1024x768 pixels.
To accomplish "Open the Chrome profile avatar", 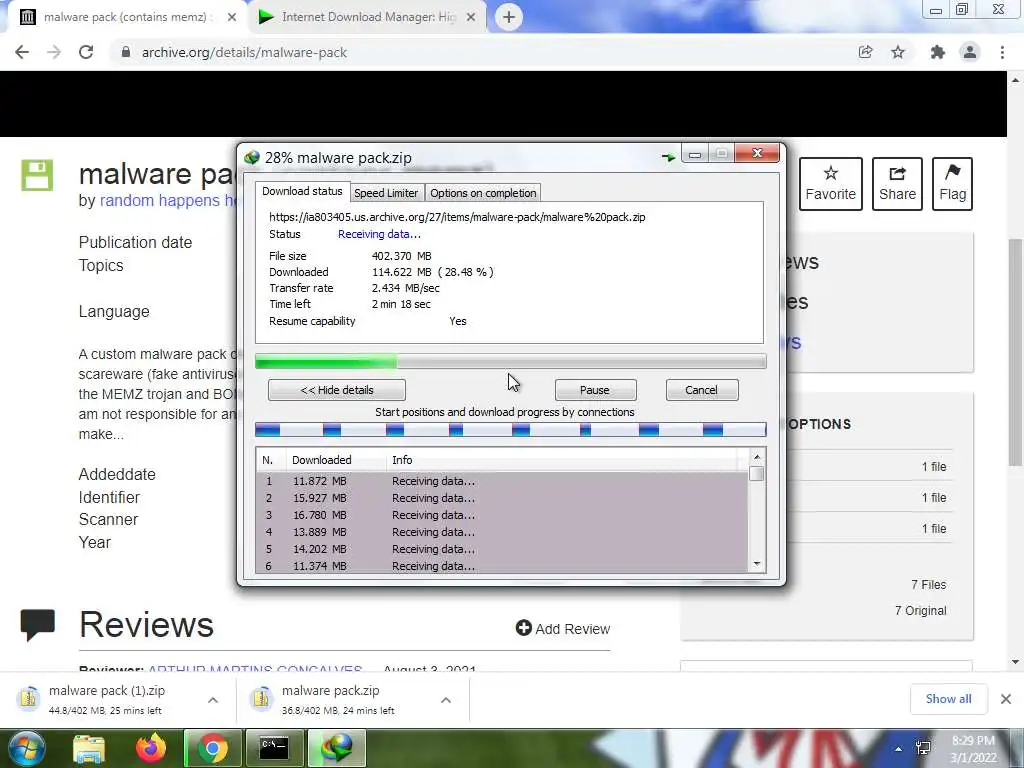I will [x=970, y=52].
